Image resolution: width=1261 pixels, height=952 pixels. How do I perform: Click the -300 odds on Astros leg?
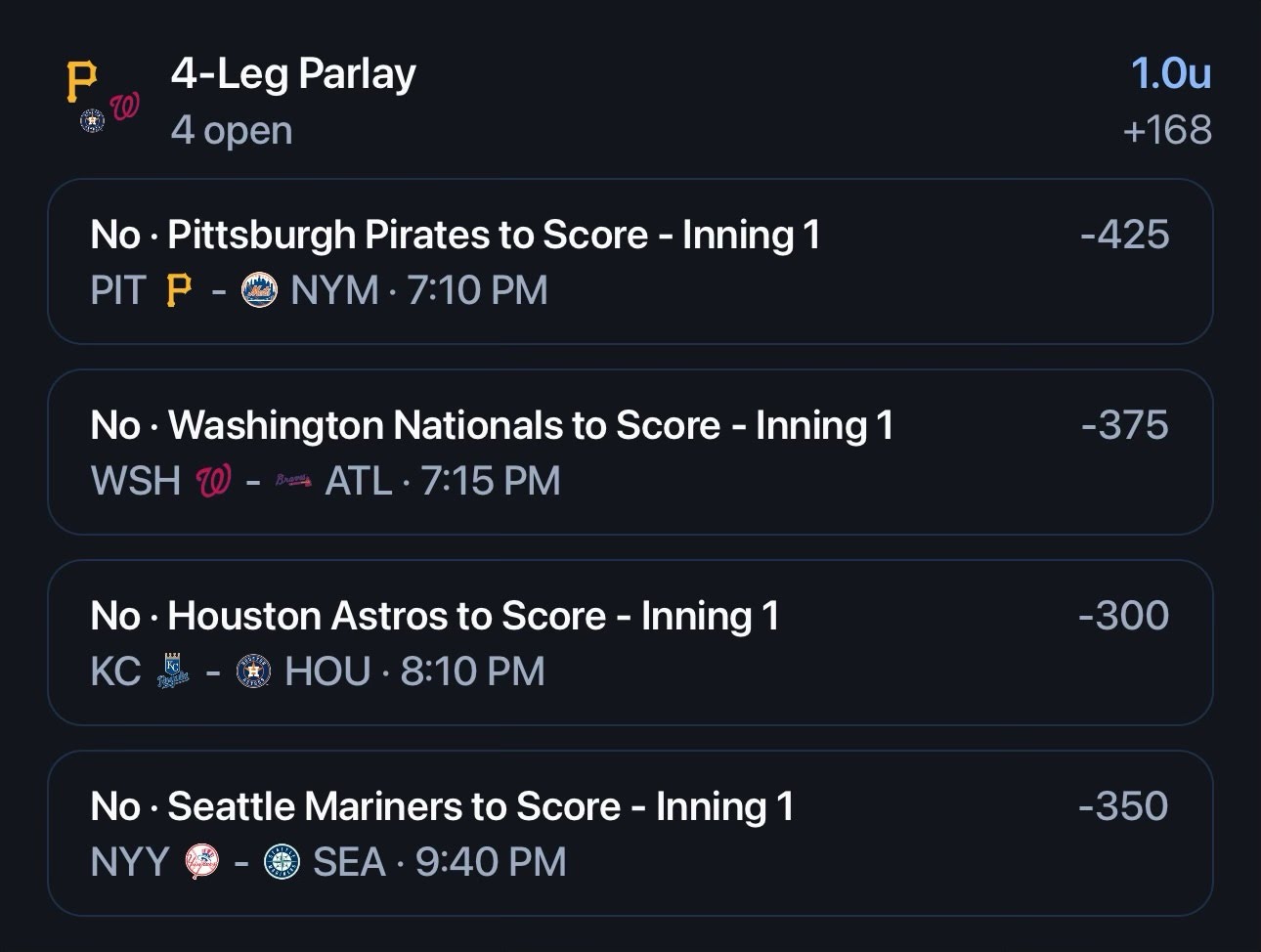tap(1123, 617)
